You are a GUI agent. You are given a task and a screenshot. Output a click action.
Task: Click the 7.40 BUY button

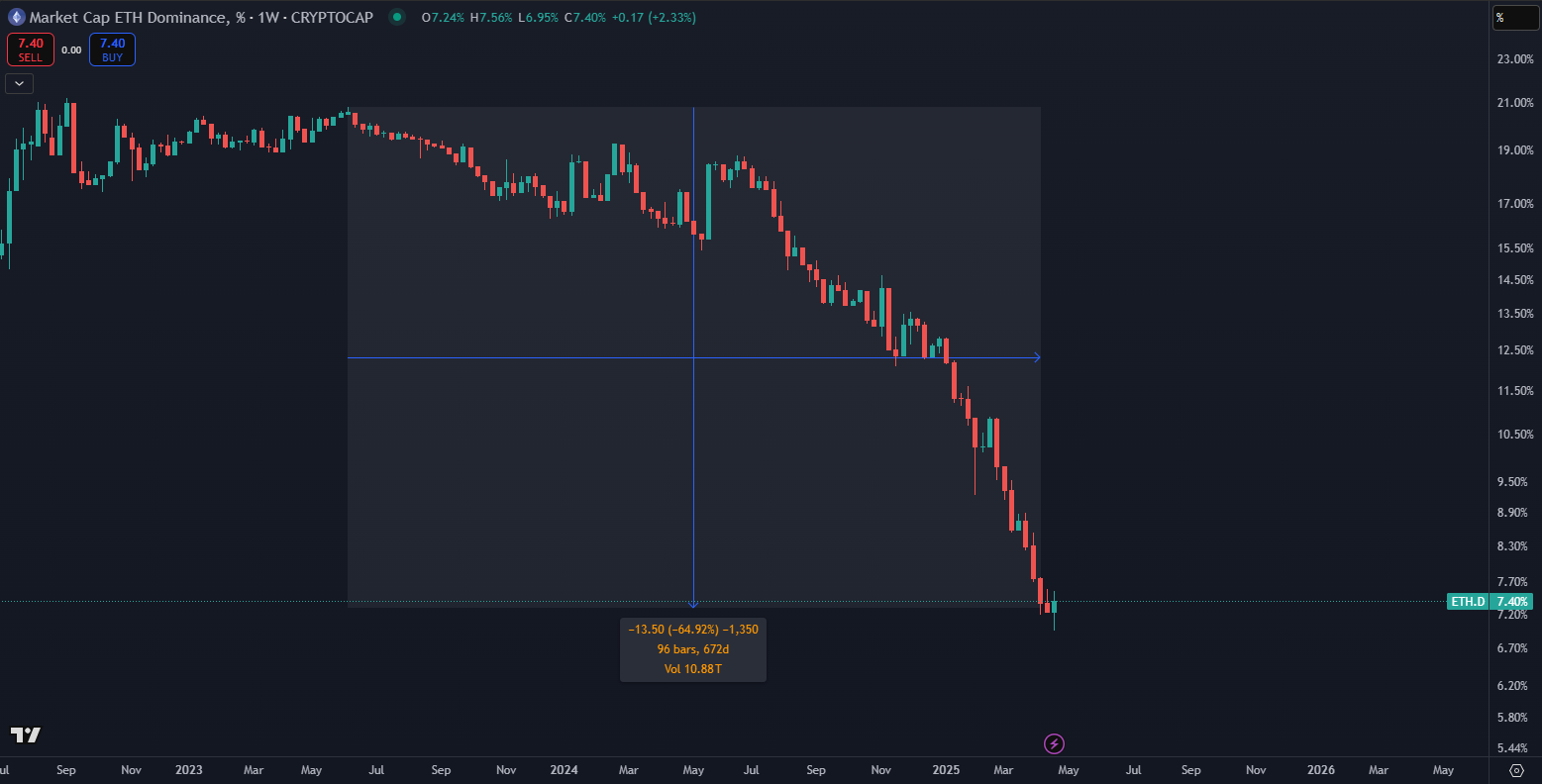point(112,49)
